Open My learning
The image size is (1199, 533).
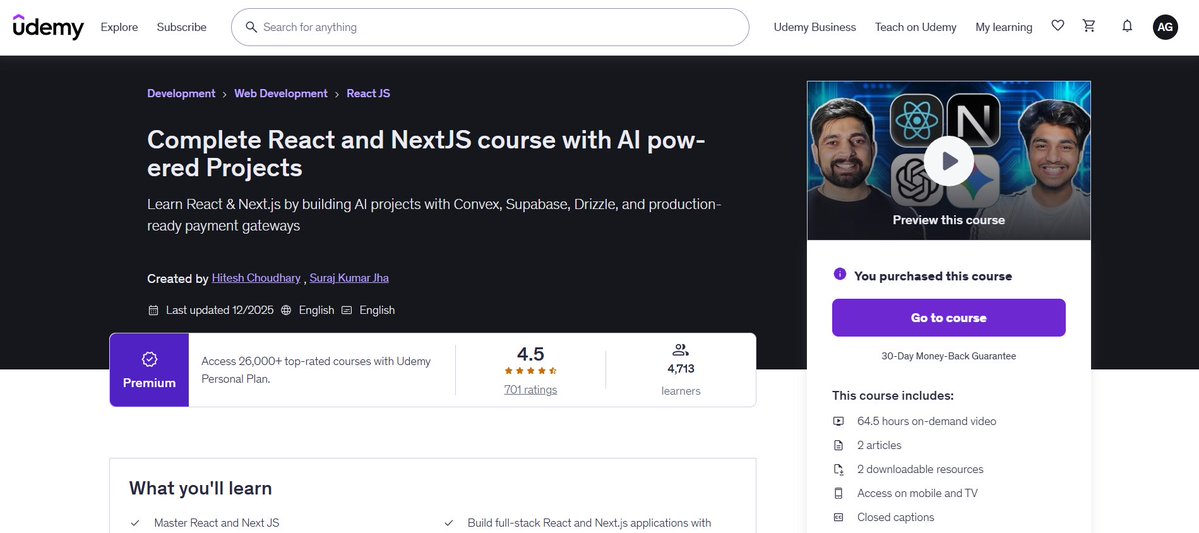(1004, 27)
